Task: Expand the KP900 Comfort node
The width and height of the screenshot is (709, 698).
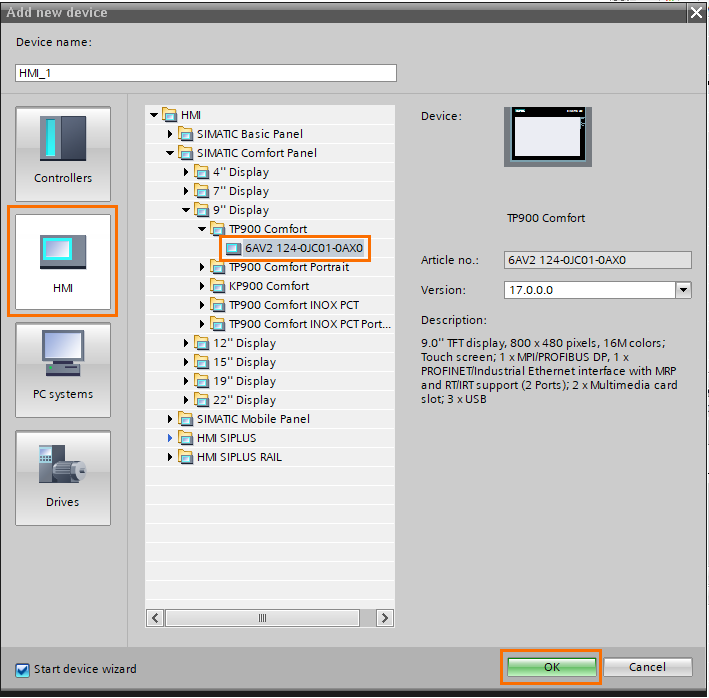Action: (202, 286)
